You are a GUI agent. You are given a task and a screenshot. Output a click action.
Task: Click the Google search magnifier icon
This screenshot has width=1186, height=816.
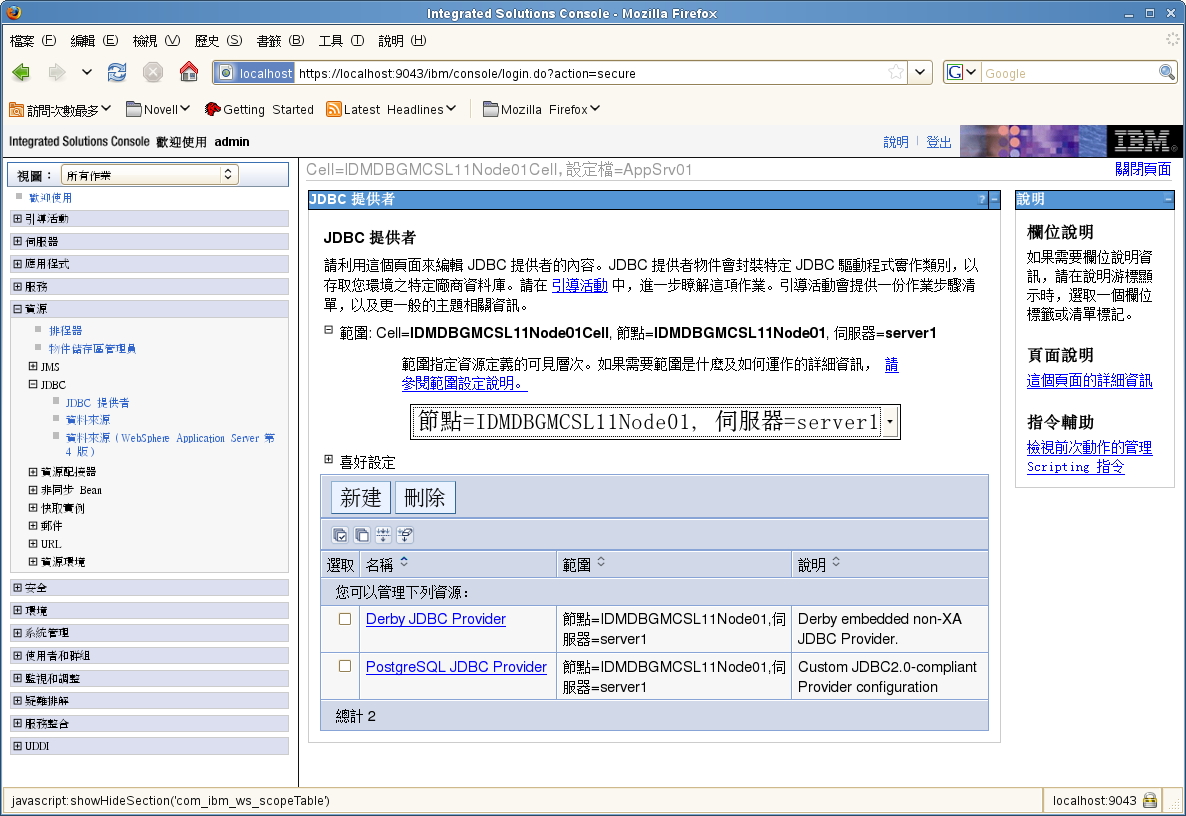pyautogui.click(x=1166, y=73)
